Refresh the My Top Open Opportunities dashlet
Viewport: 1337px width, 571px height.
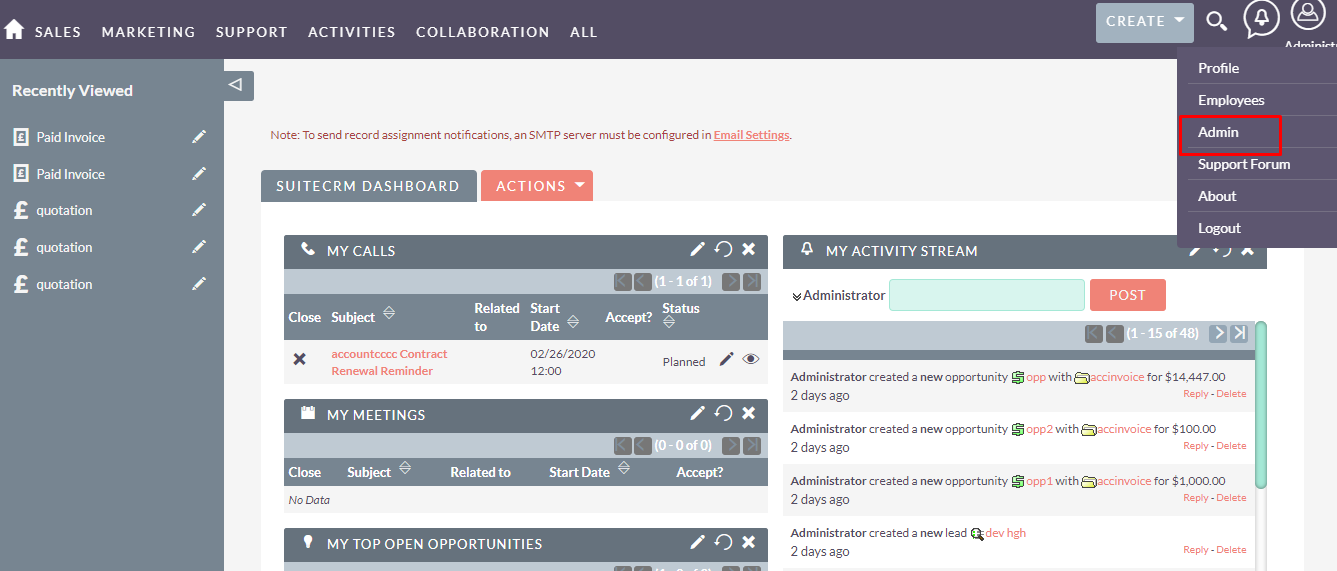[x=724, y=543]
